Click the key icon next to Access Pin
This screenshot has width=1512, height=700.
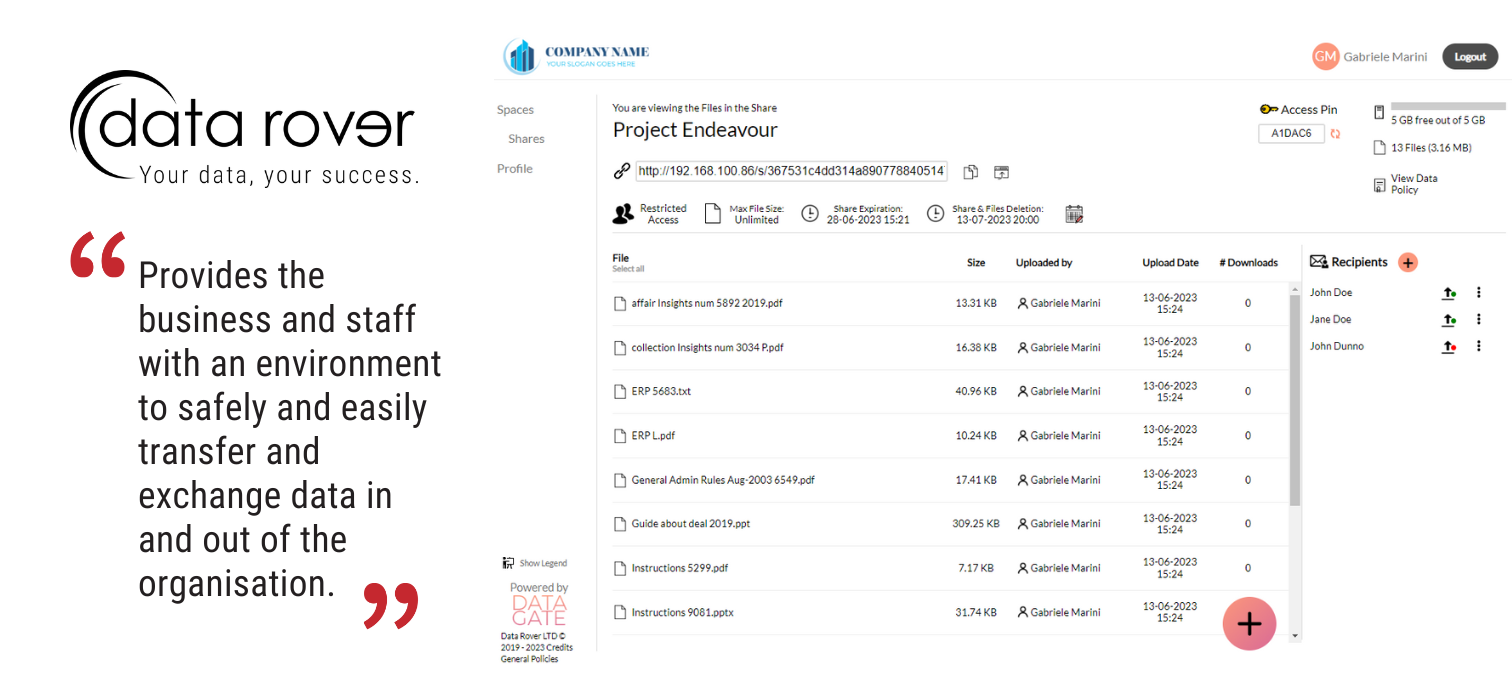pyautogui.click(x=1269, y=109)
